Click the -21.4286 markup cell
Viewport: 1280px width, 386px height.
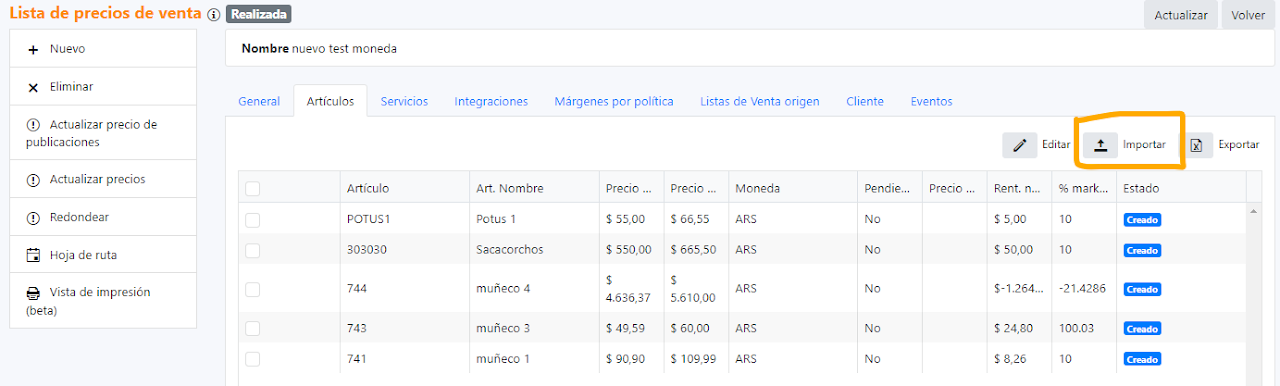pyautogui.click(x=1083, y=289)
